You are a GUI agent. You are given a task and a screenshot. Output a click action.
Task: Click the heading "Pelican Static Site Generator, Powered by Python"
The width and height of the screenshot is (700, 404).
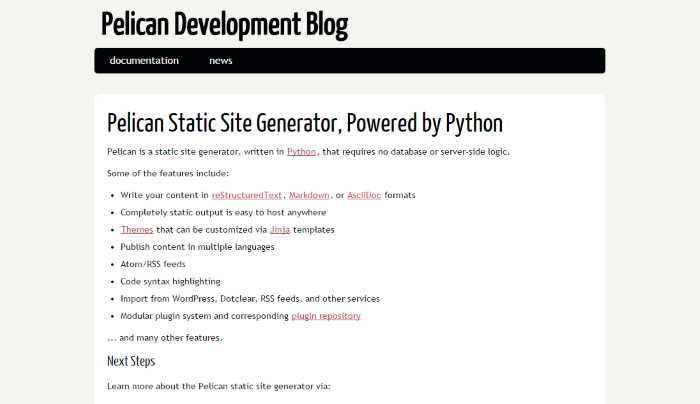click(305, 123)
